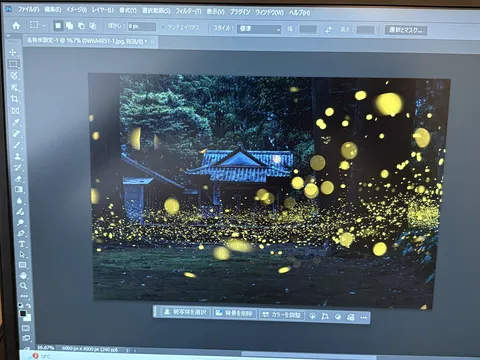Swap width and height values
The width and height of the screenshot is (480, 360).
click(x=328, y=30)
